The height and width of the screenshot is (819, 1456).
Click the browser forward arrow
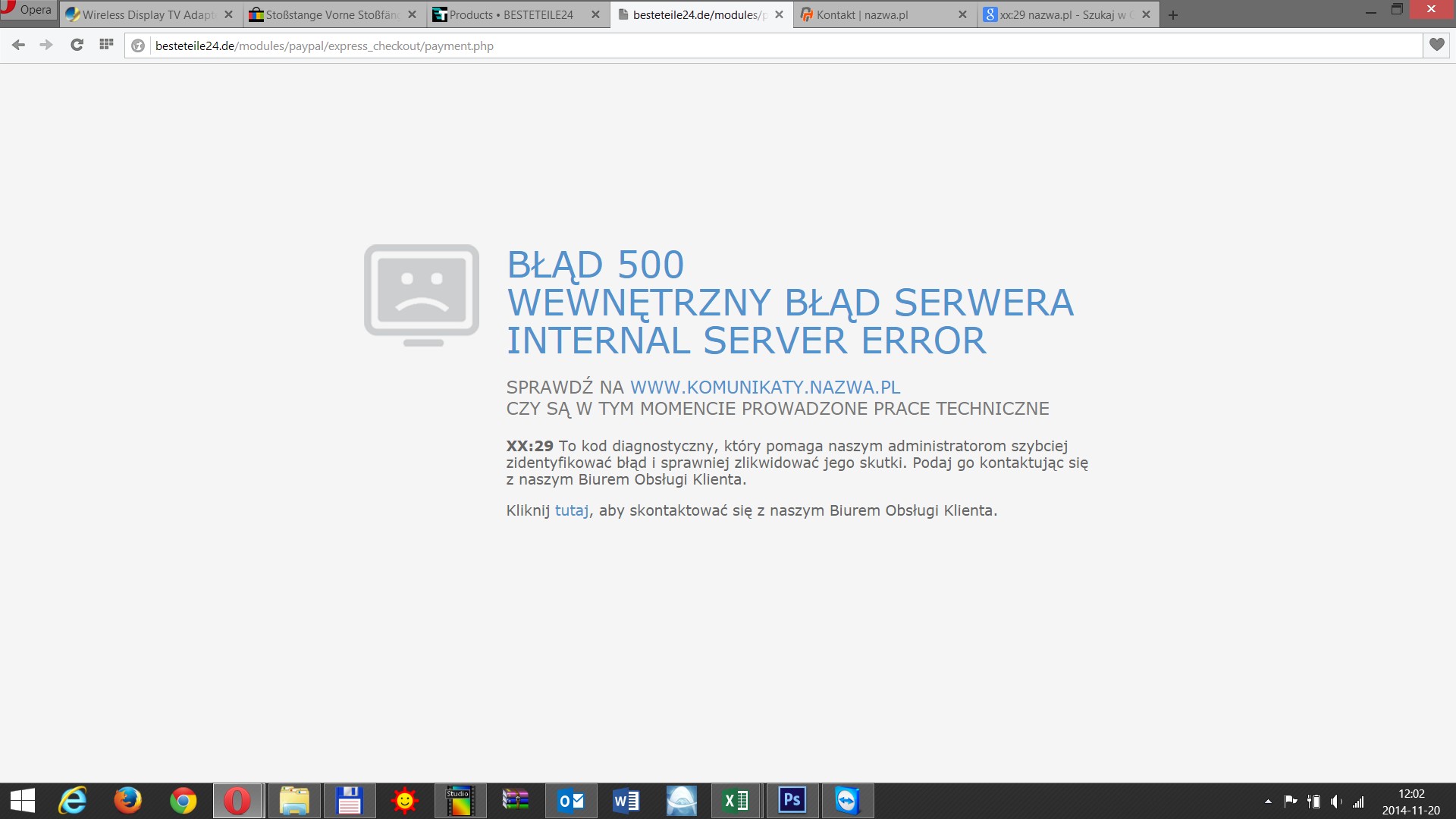(46, 45)
